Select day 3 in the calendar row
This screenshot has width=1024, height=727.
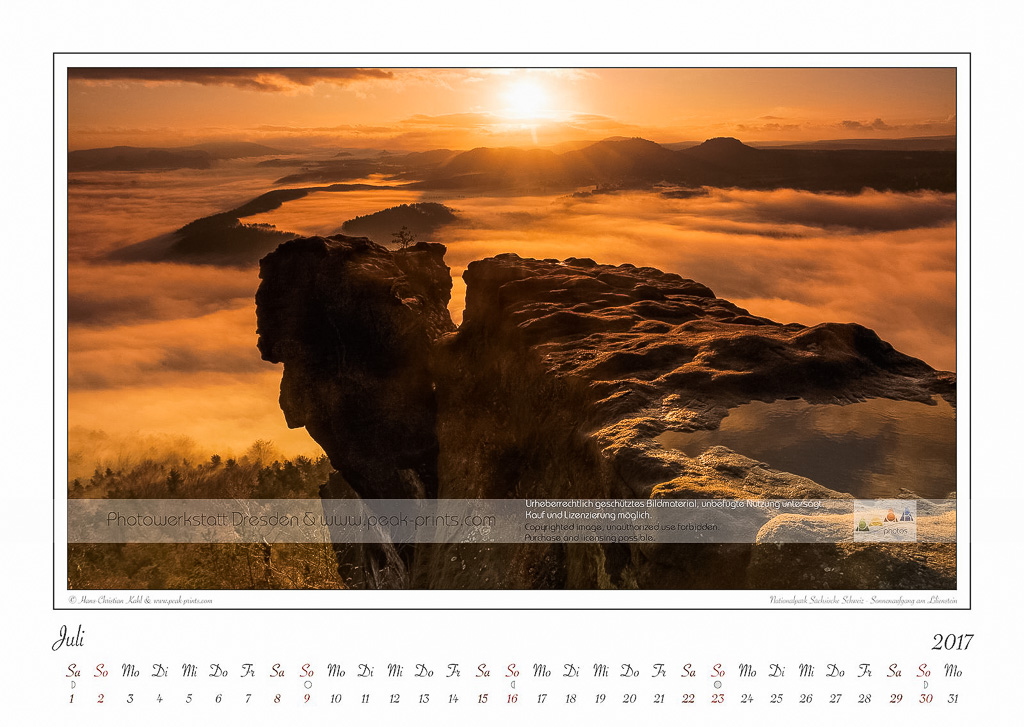[130, 698]
